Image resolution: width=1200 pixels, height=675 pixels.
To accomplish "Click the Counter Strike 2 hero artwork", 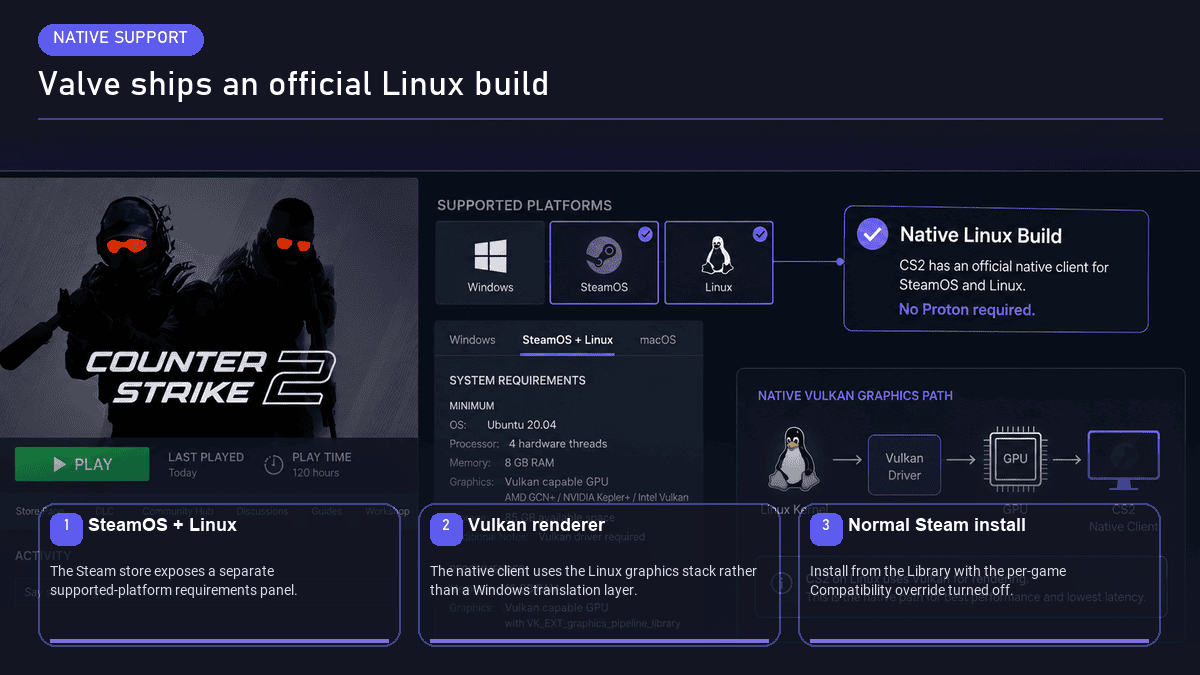I will coord(209,308).
